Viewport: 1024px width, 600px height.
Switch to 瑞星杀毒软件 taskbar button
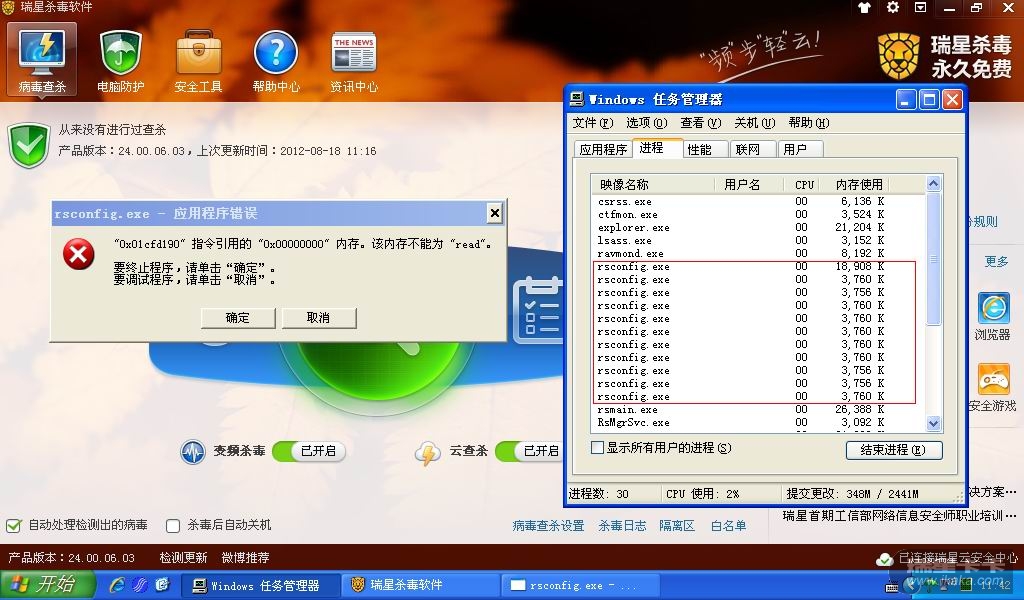tap(420, 586)
